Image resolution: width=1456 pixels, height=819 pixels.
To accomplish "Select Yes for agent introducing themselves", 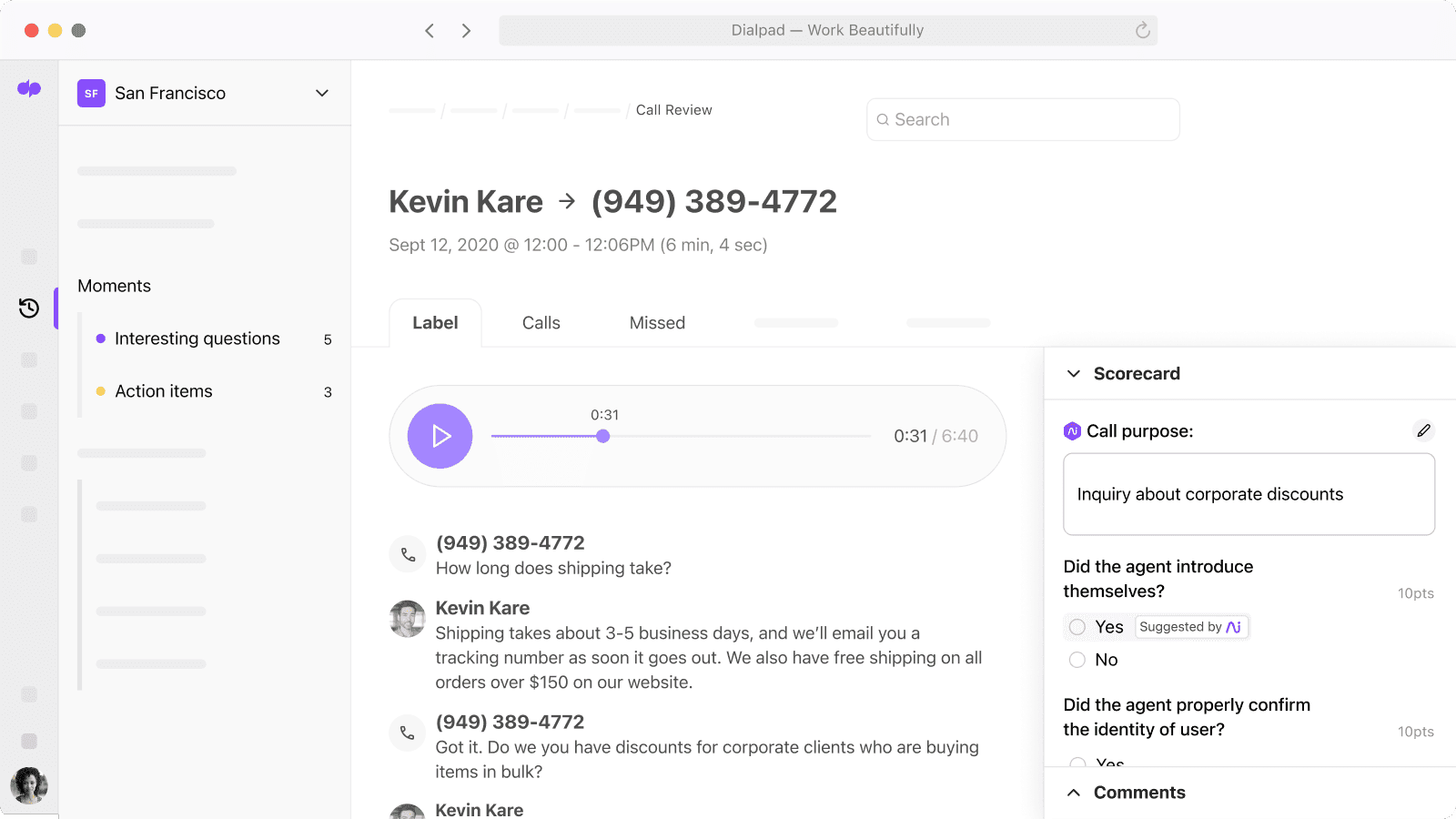I will click(x=1077, y=627).
